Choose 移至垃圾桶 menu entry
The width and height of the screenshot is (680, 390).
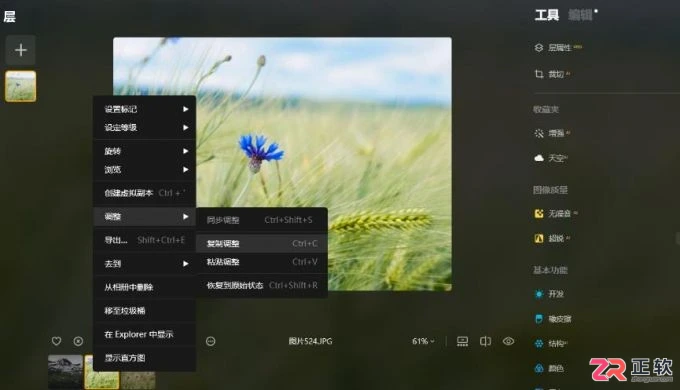(x=144, y=311)
